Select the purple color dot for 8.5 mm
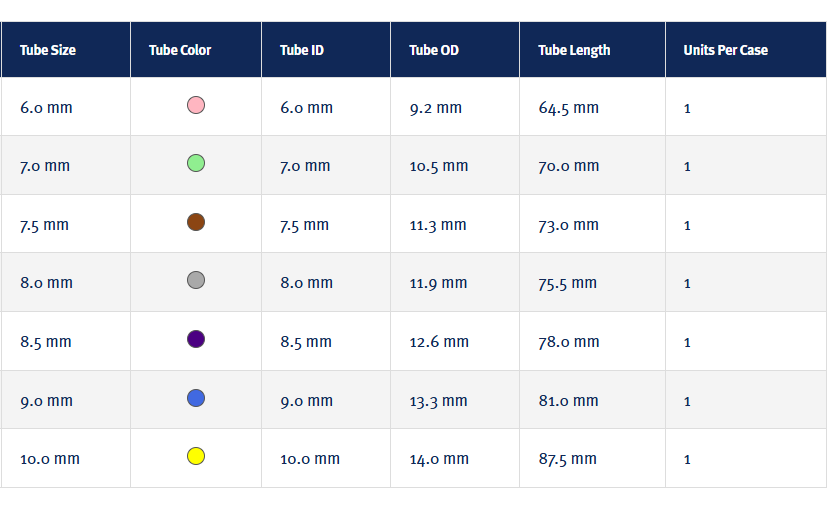 click(196, 339)
